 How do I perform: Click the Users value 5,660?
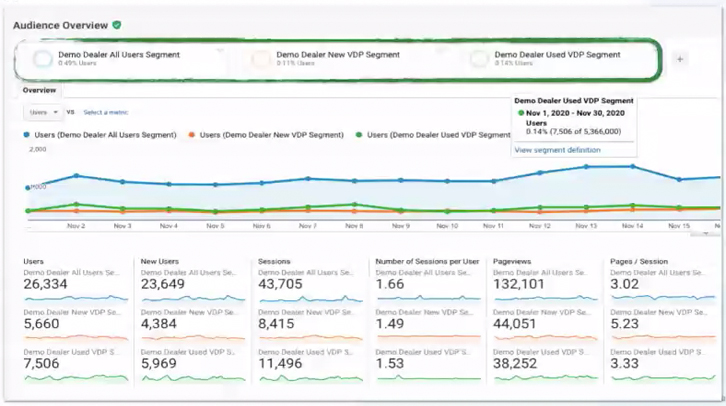pyautogui.click(x=41, y=324)
